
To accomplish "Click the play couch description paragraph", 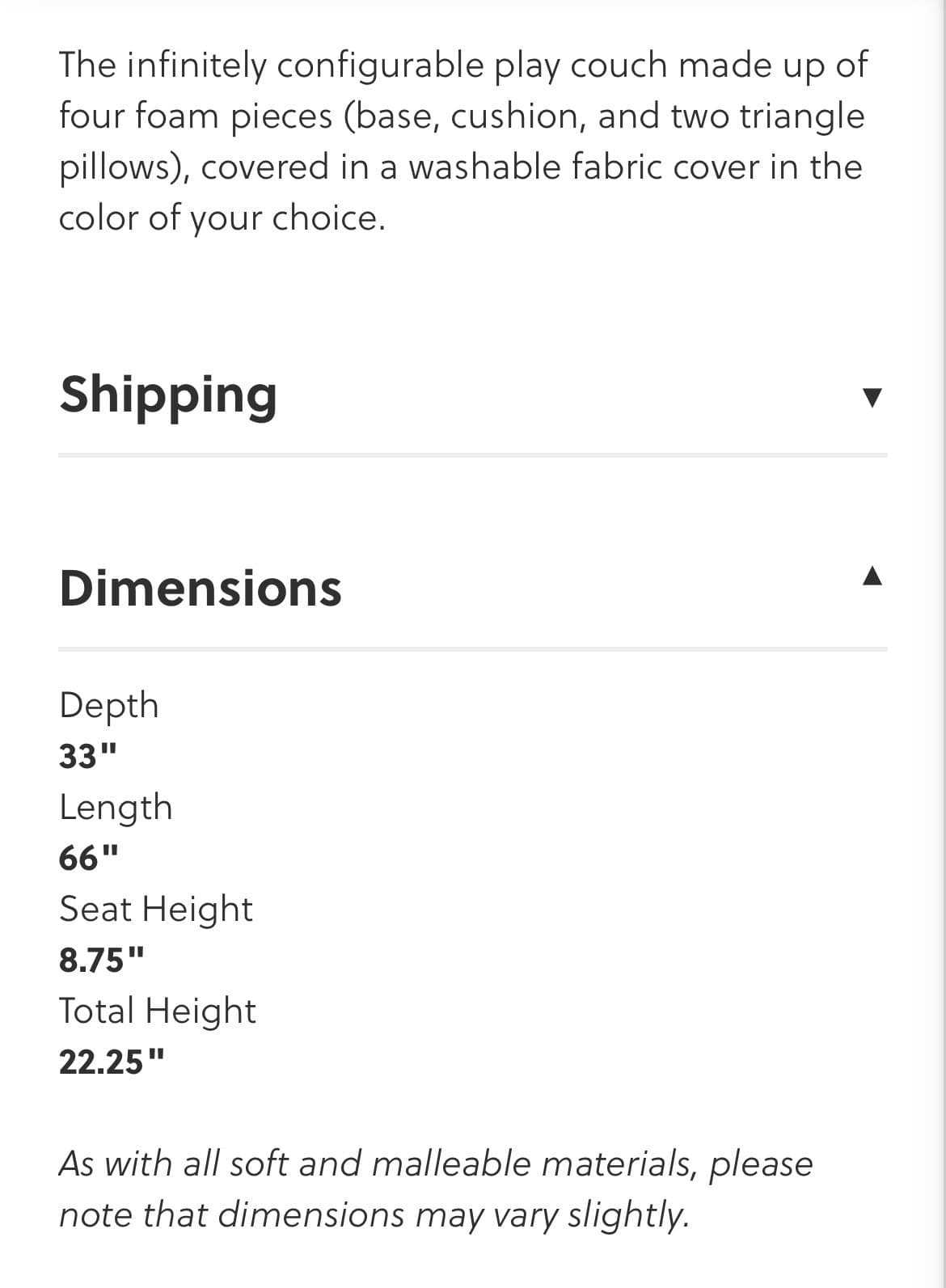I will coord(462,141).
